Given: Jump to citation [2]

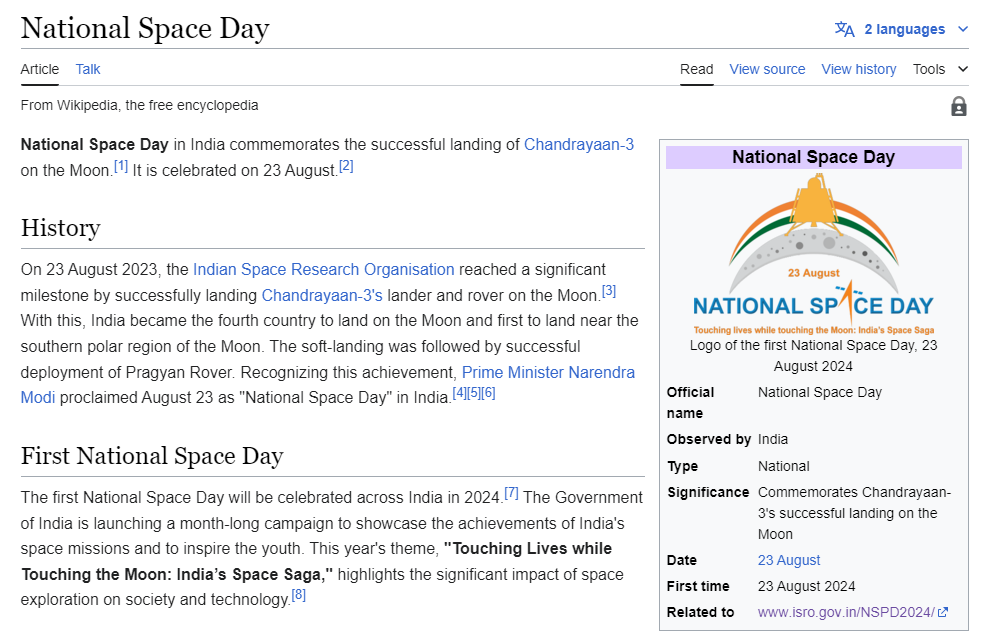Looking at the screenshot, I should 347,166.
